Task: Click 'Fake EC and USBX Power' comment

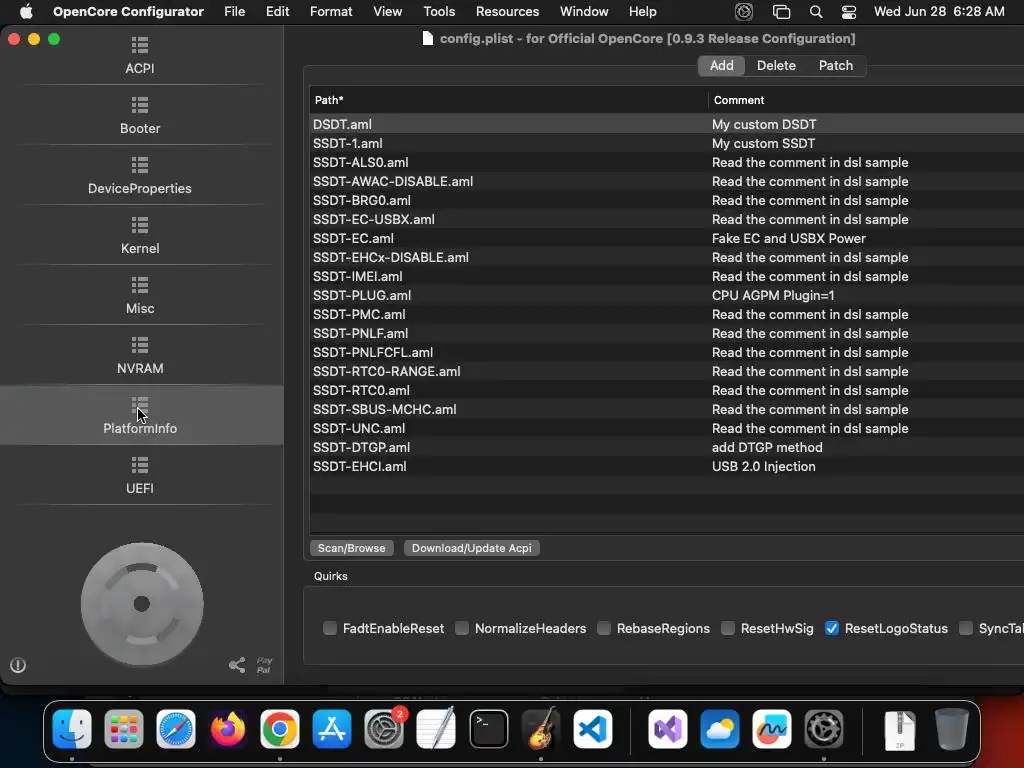Action: pos(789,238)
